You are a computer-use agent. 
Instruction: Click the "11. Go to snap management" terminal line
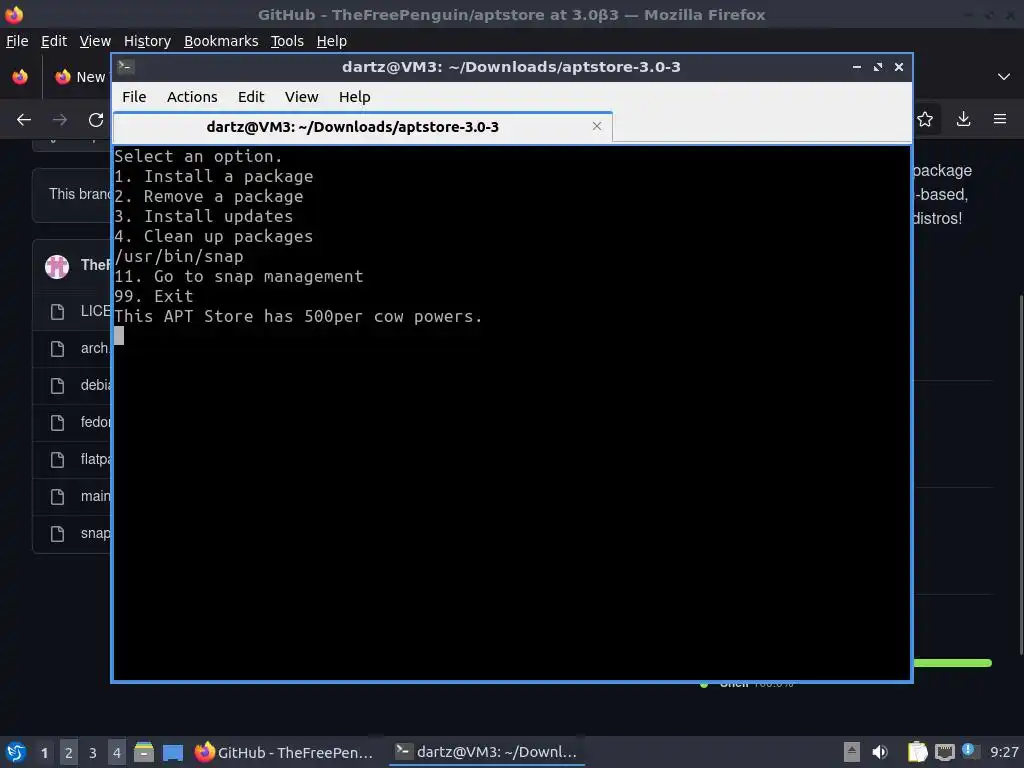coord(239,277)
